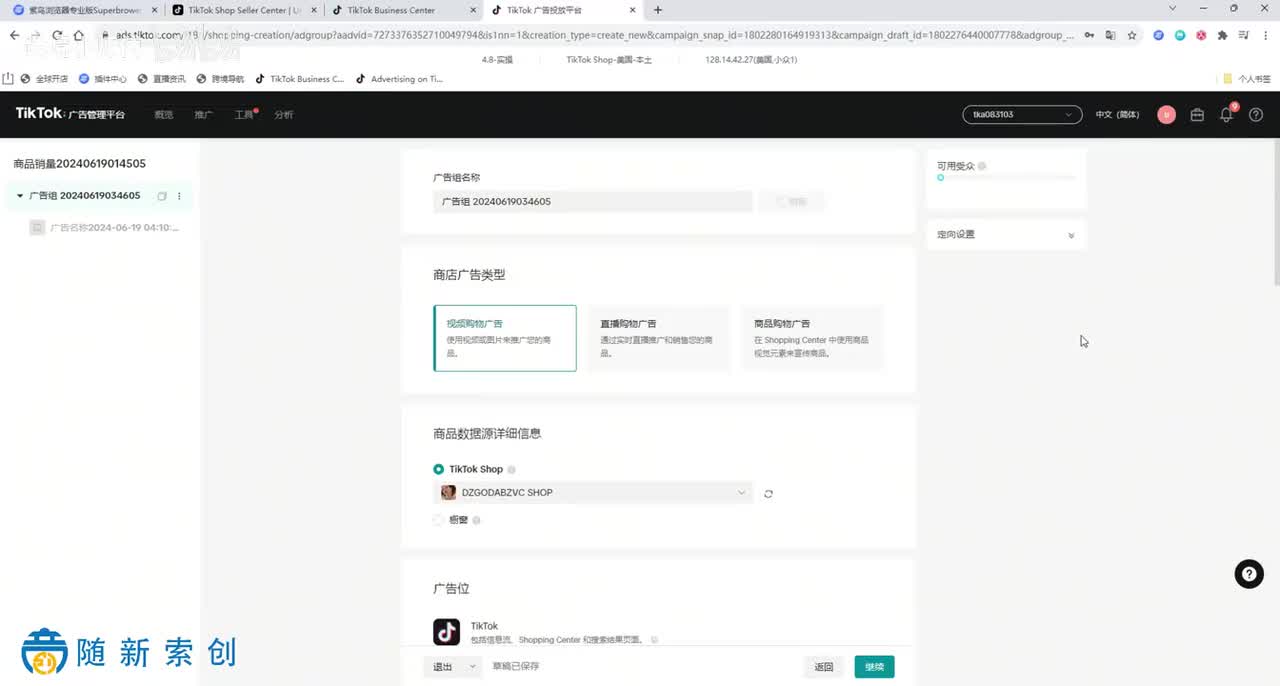1280x686 pixels.
Task: Open the notifications bell
Action: 1227,114
